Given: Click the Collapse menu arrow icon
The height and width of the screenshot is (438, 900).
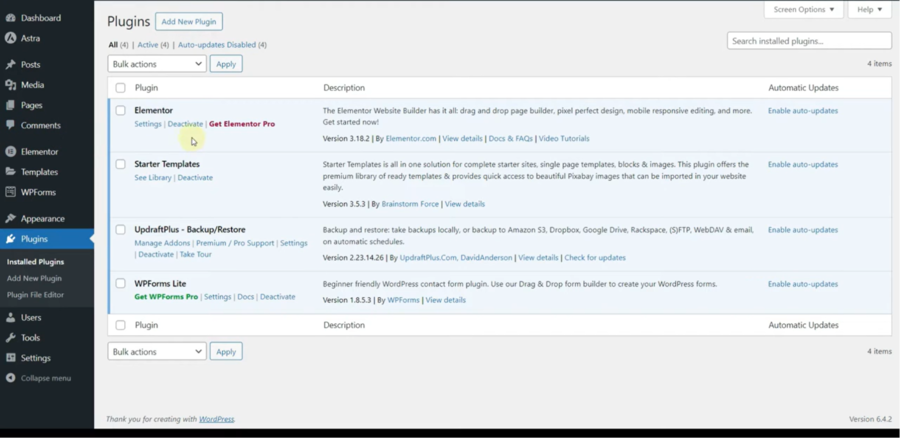Looking at the screenshot, I should (x=10, y=378).
